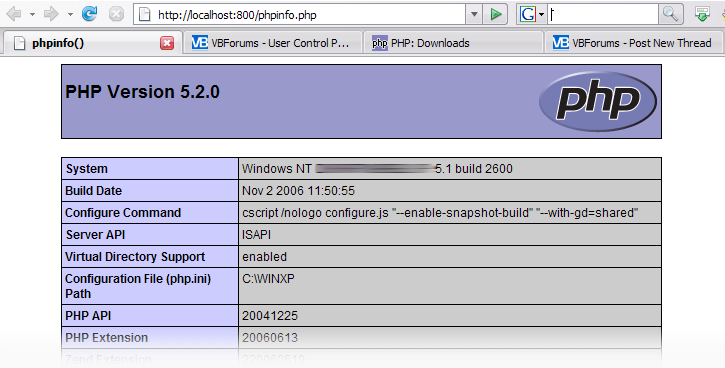Click the Stop loading icon
Image resolution: width=725 pixels, height=368 pixels.
point(116,14)
